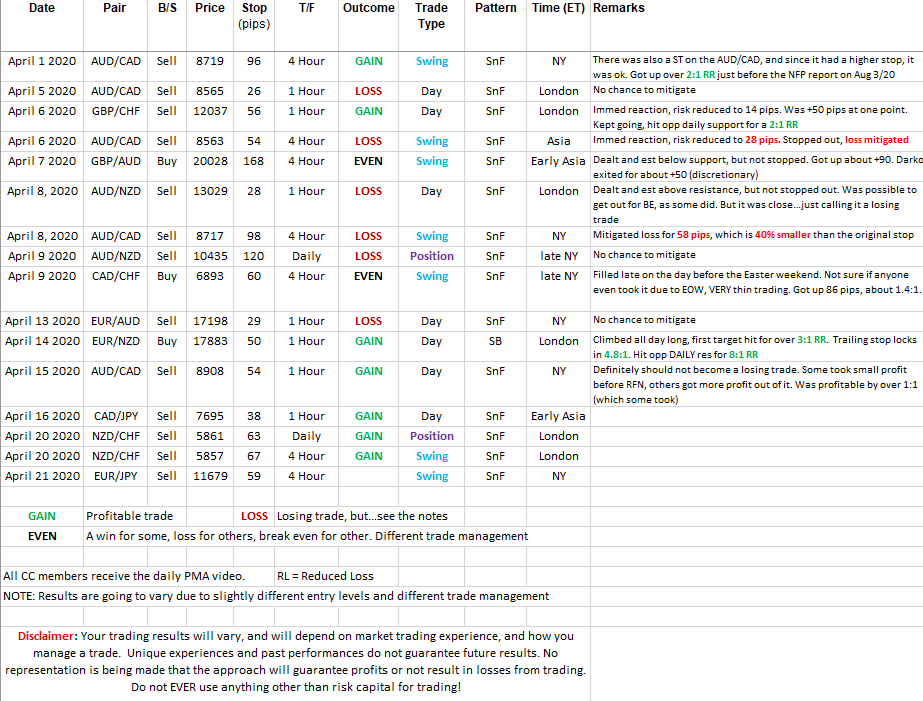Select the 'EUR/JPY' pair cell
Screen dimensions: 923x701
[x=115, y=476]
